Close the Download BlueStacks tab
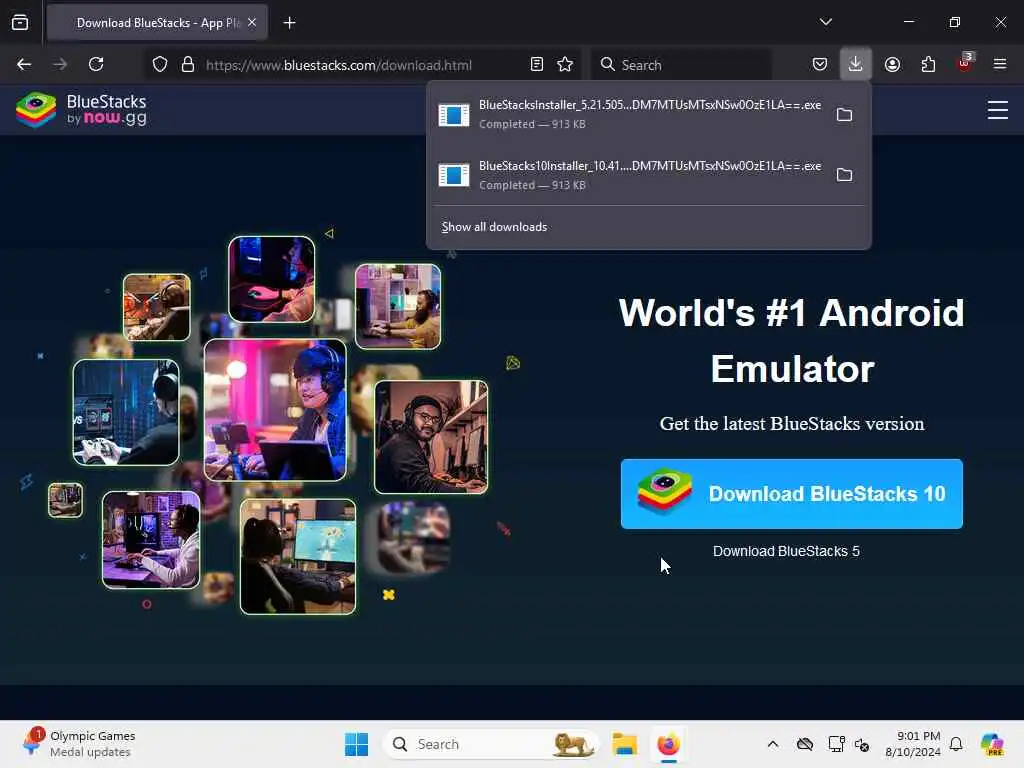The image size is (1024, 768). click(x=252, y=23)
